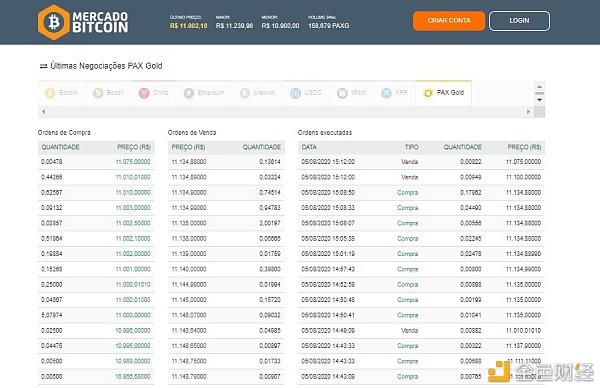600x388 pixels.
Task: Select the XRP coin icon
Action: [386, 93]
